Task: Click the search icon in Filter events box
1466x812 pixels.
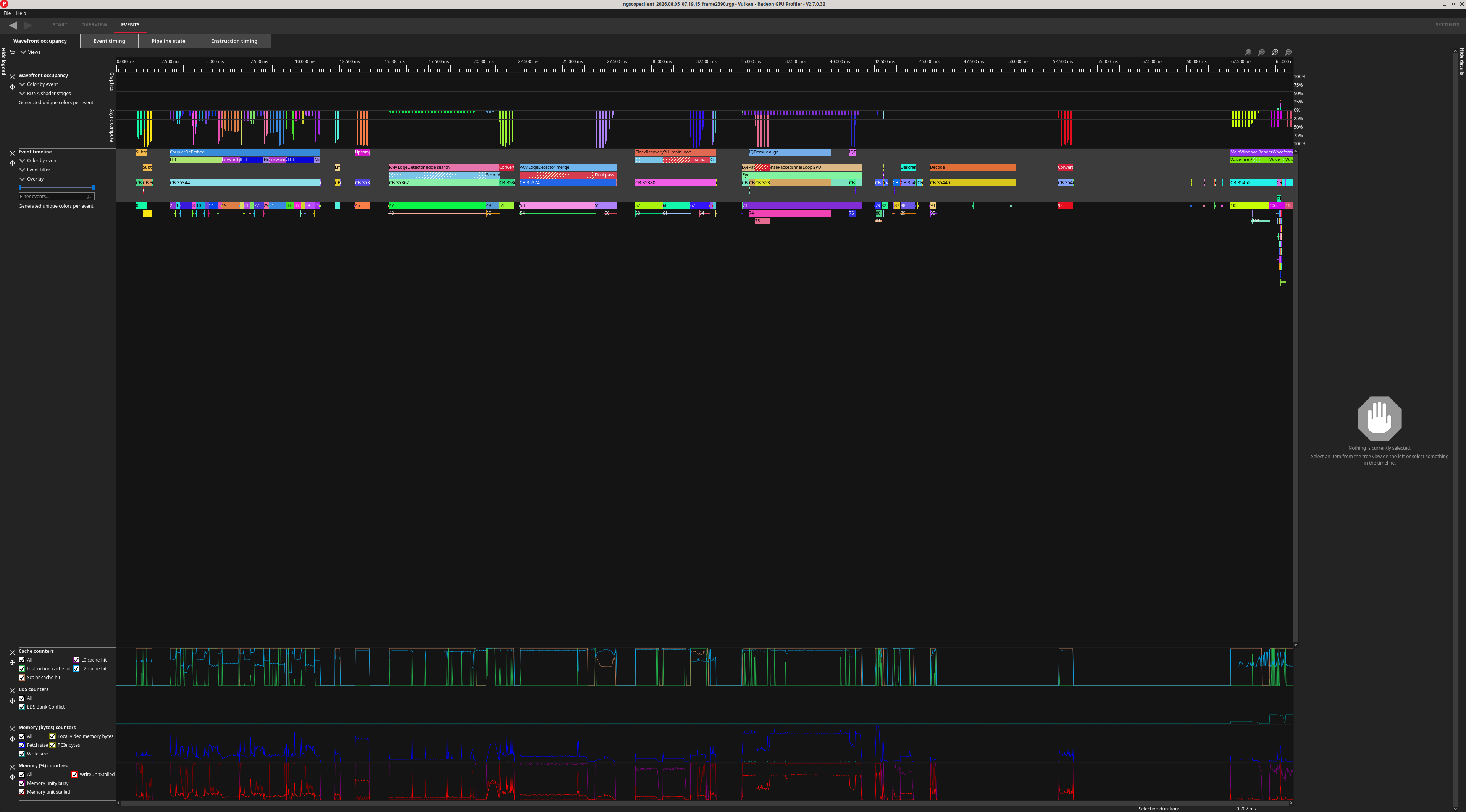Action: 89,196
